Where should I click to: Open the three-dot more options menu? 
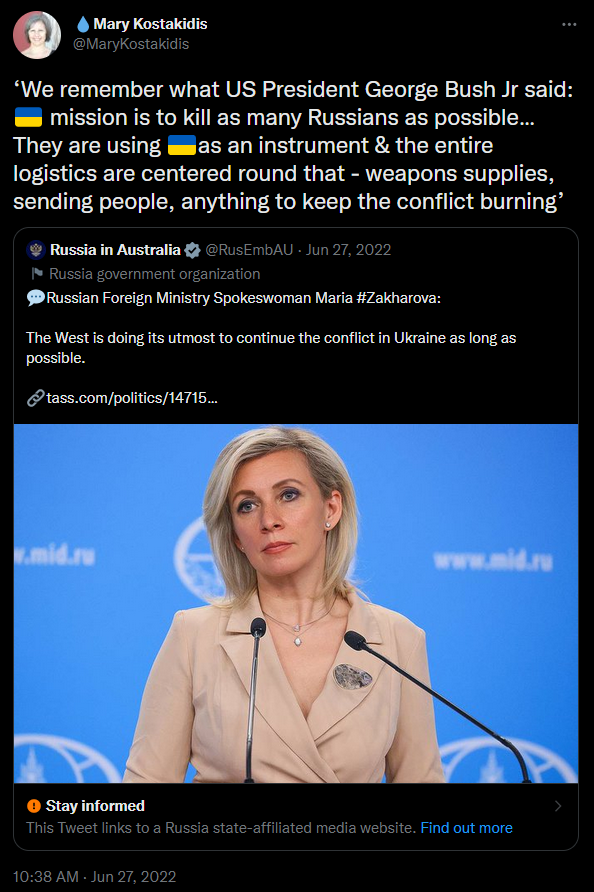(x=569, y=24)
